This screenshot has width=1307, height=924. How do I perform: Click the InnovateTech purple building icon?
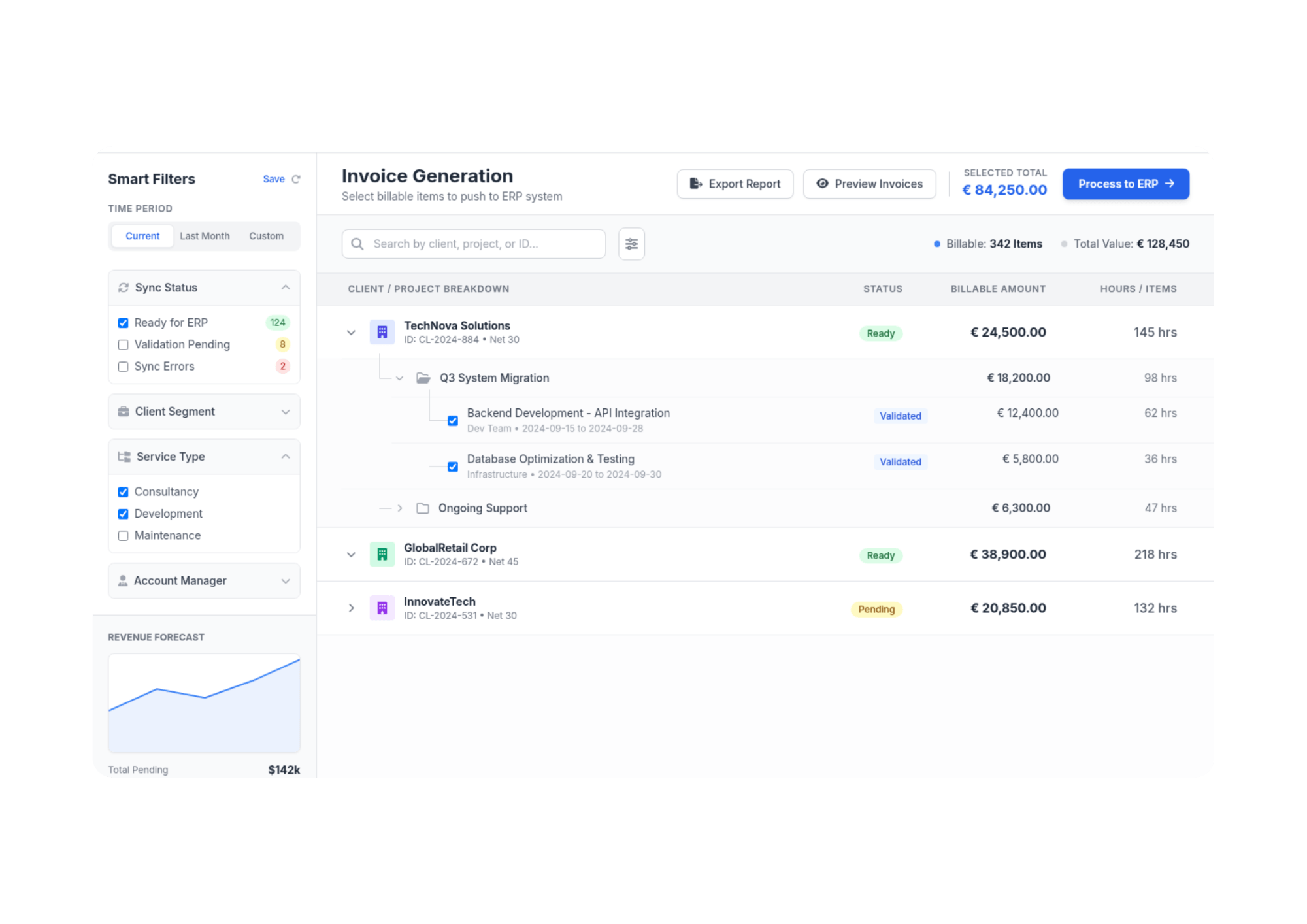click(382, 608)
